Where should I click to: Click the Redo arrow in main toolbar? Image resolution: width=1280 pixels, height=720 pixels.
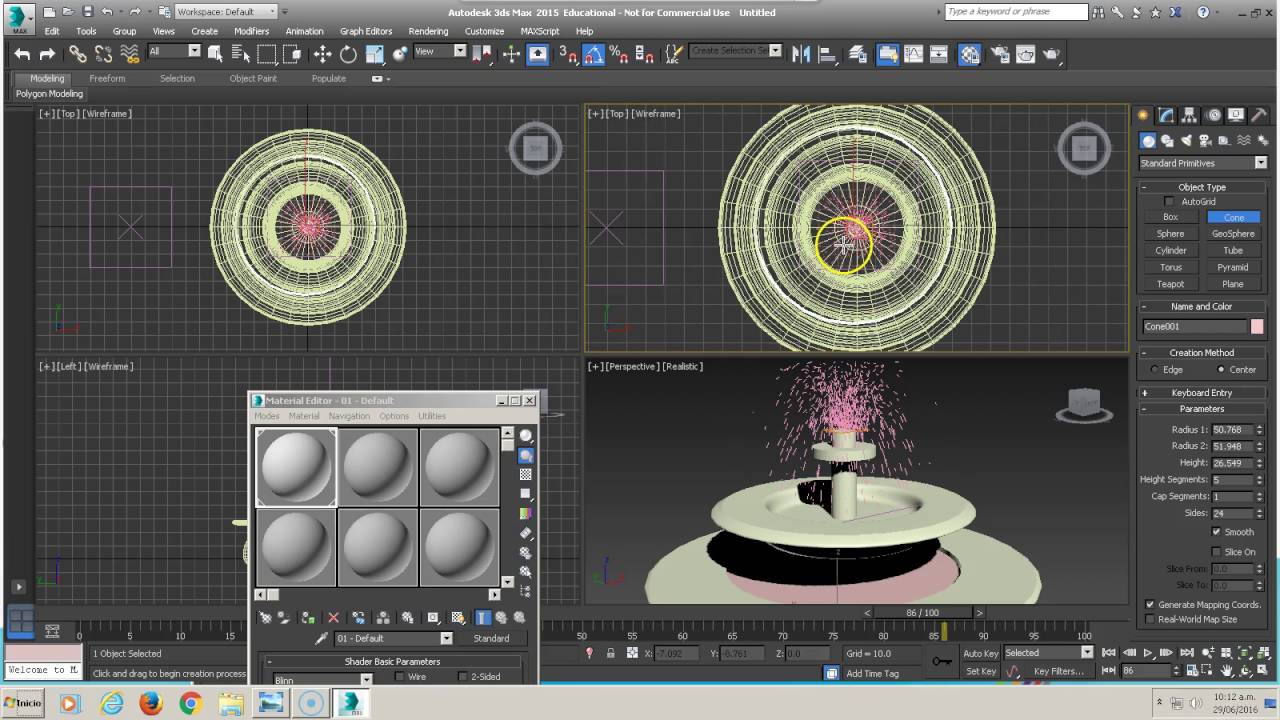pos(46,55)
